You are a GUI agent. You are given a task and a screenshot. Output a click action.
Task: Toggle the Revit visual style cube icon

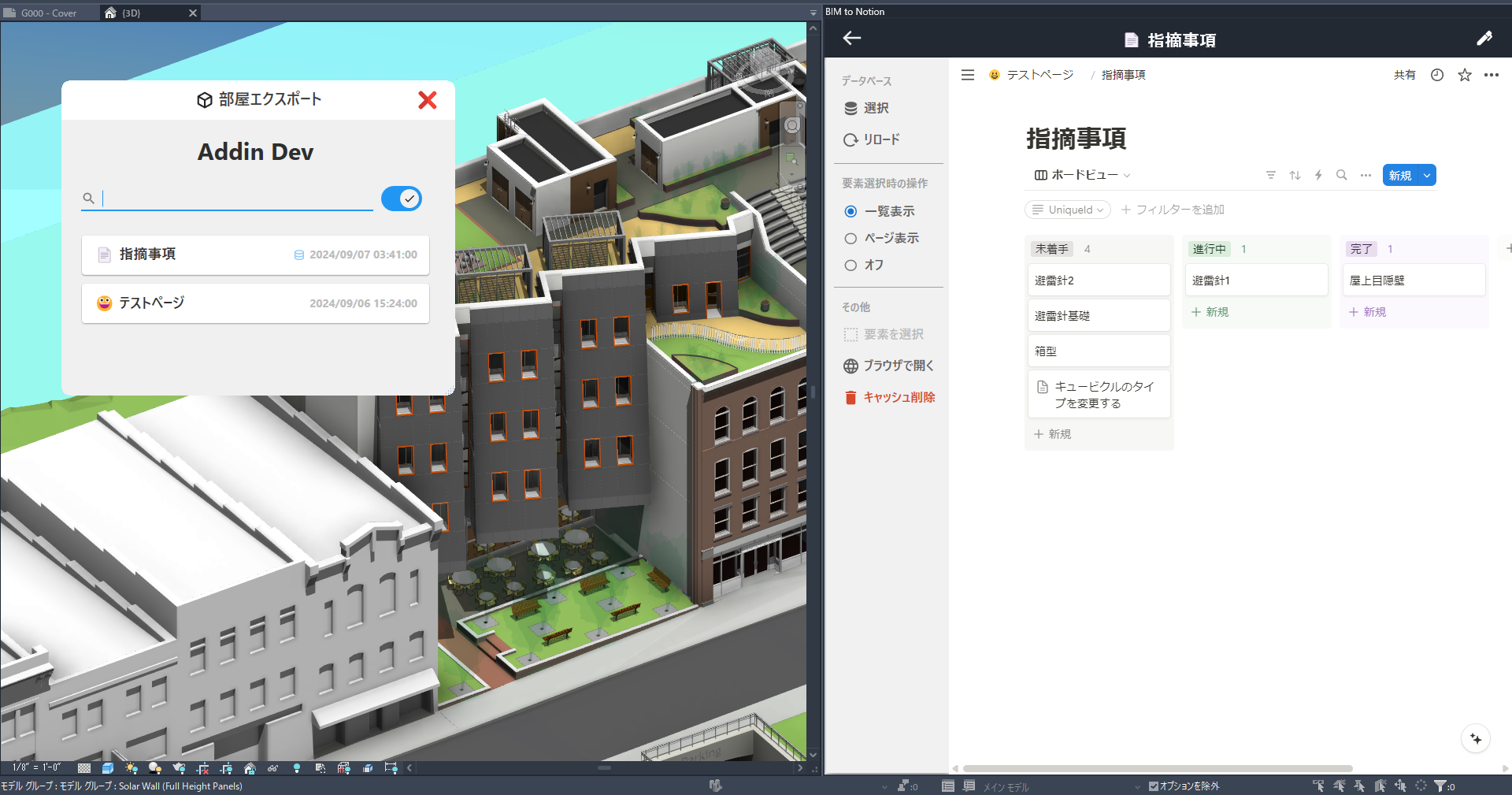click(x=108, y=768)
